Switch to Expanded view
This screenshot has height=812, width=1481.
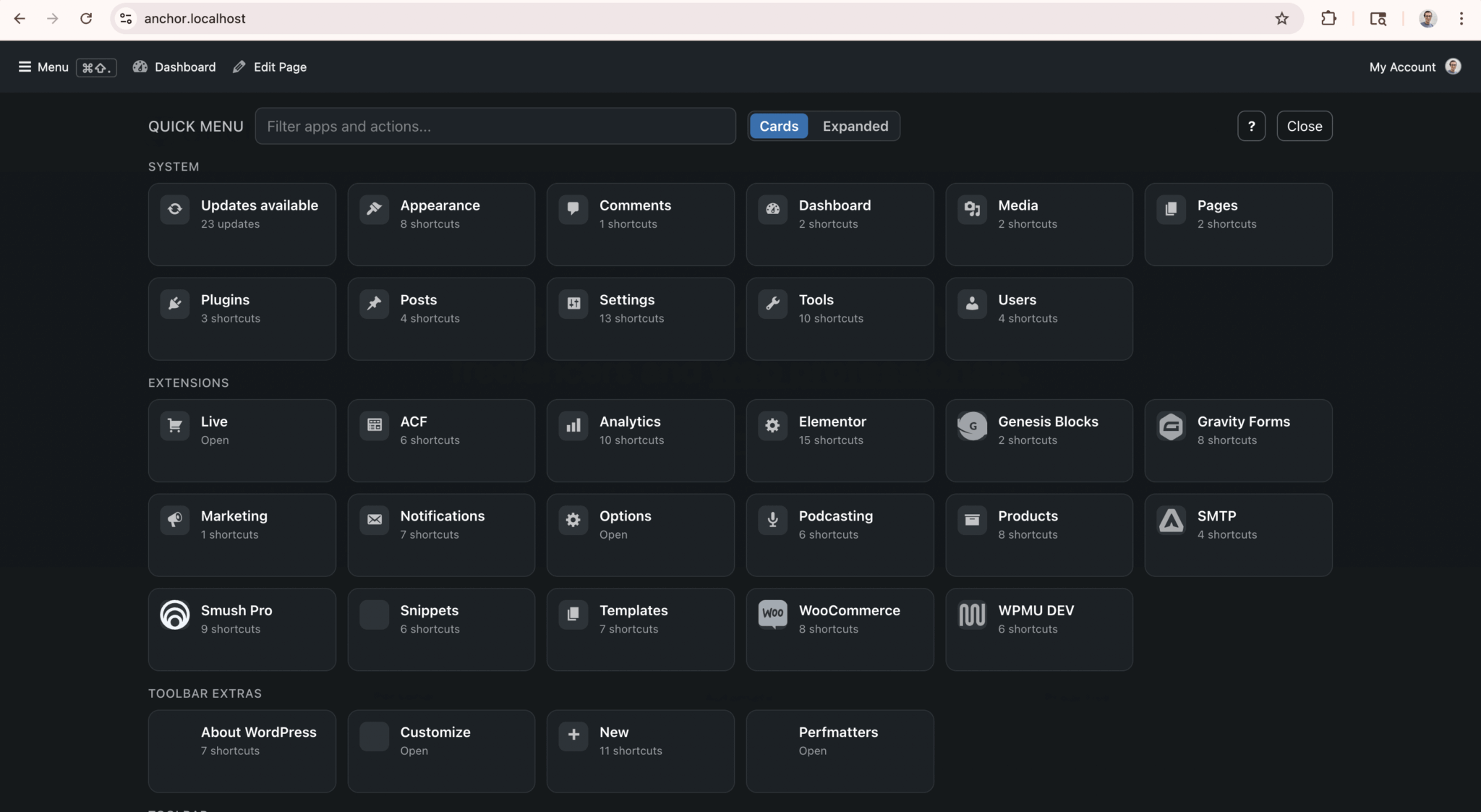(x=855, y=126)
